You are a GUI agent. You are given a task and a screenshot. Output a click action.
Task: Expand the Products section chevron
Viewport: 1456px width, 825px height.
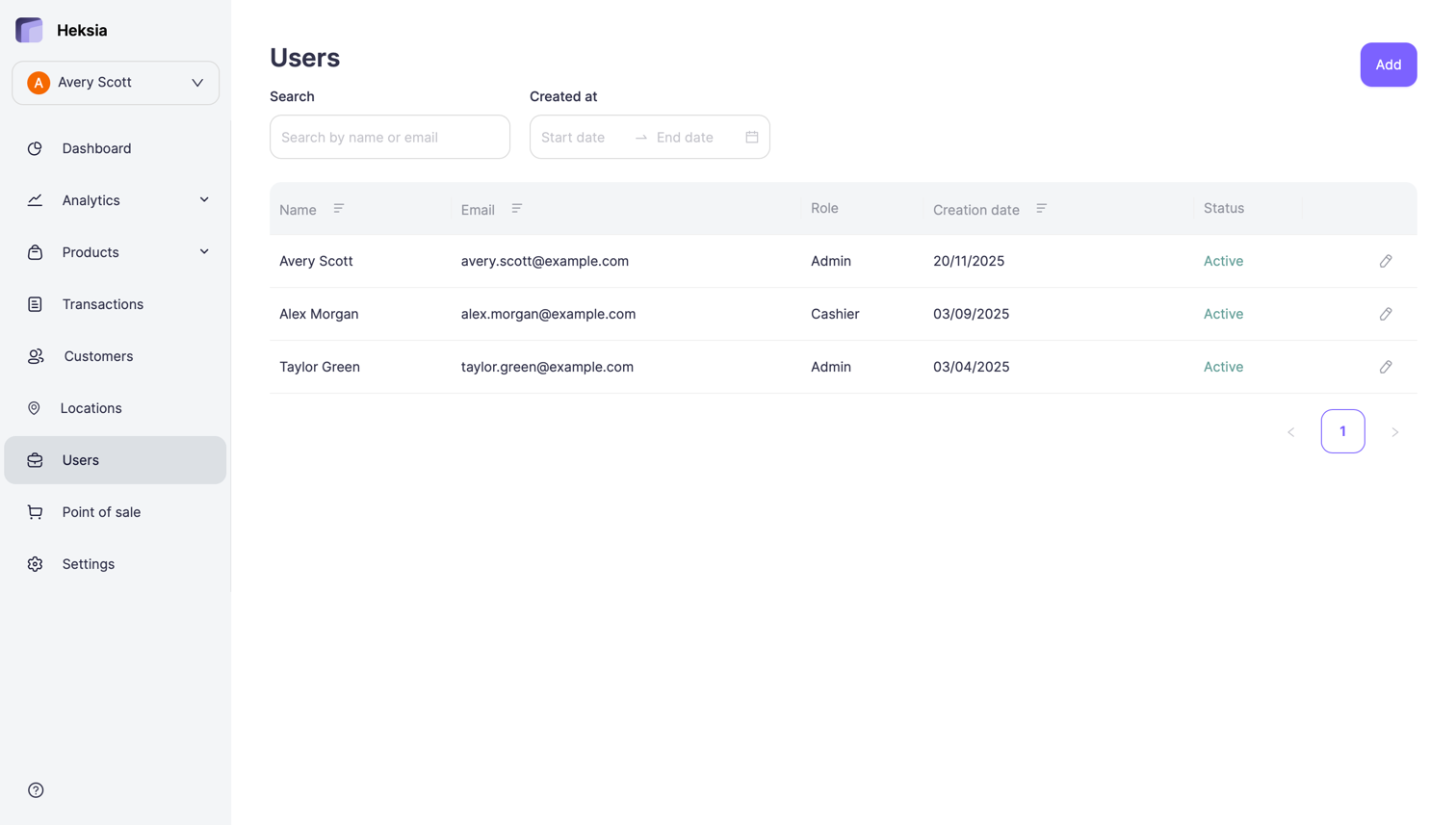(x=203, y=251)
